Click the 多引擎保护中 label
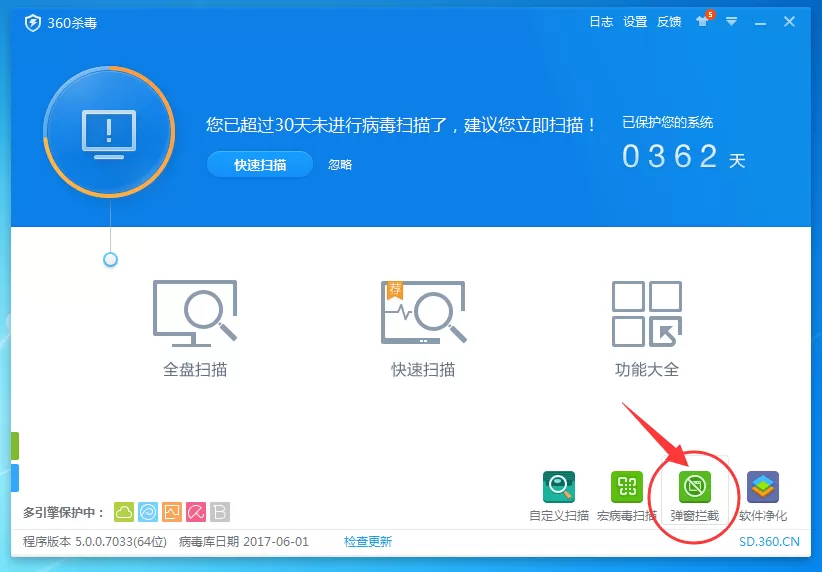 [x=63, y=512]
